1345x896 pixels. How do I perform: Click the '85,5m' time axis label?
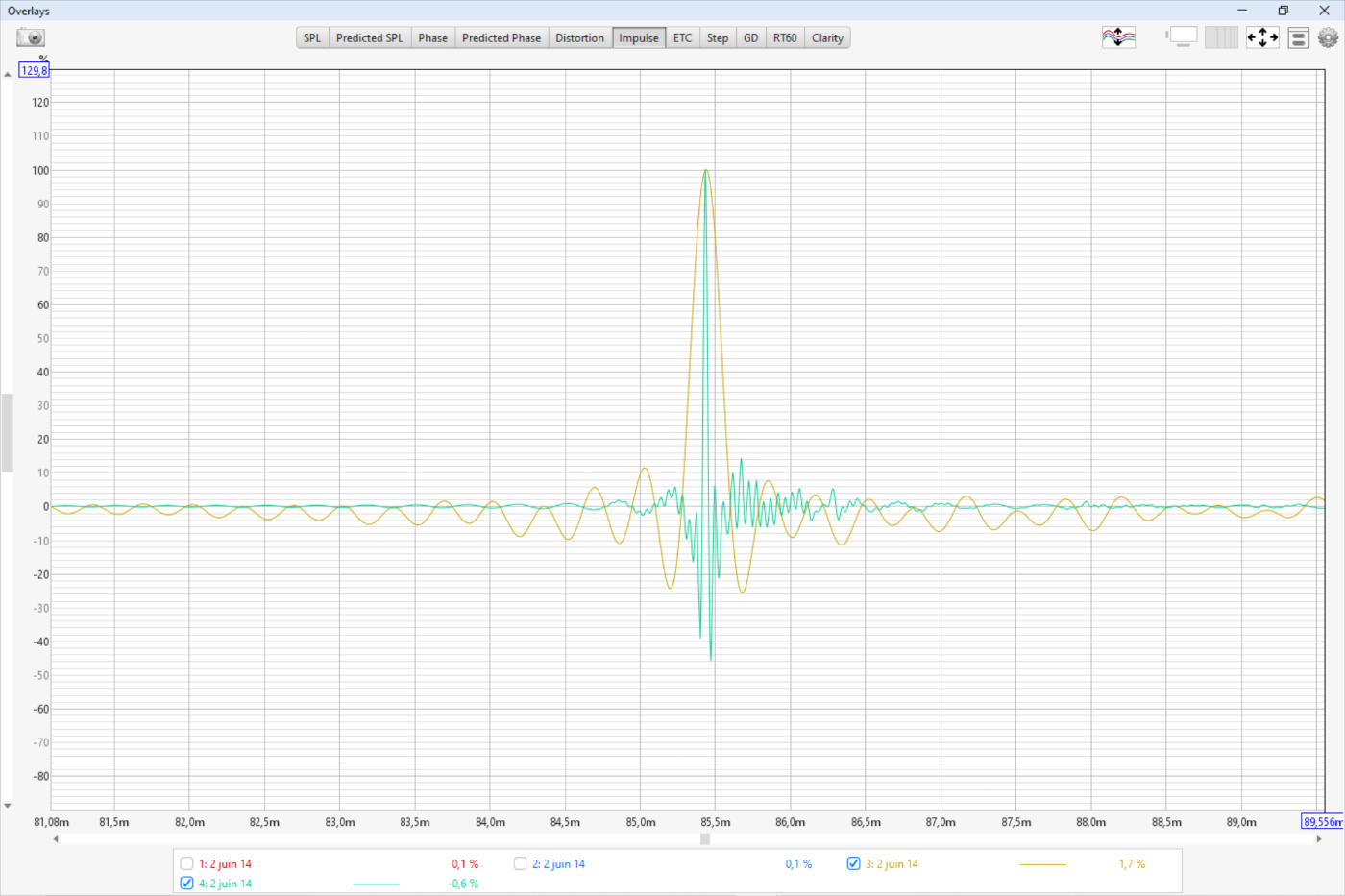715,822
